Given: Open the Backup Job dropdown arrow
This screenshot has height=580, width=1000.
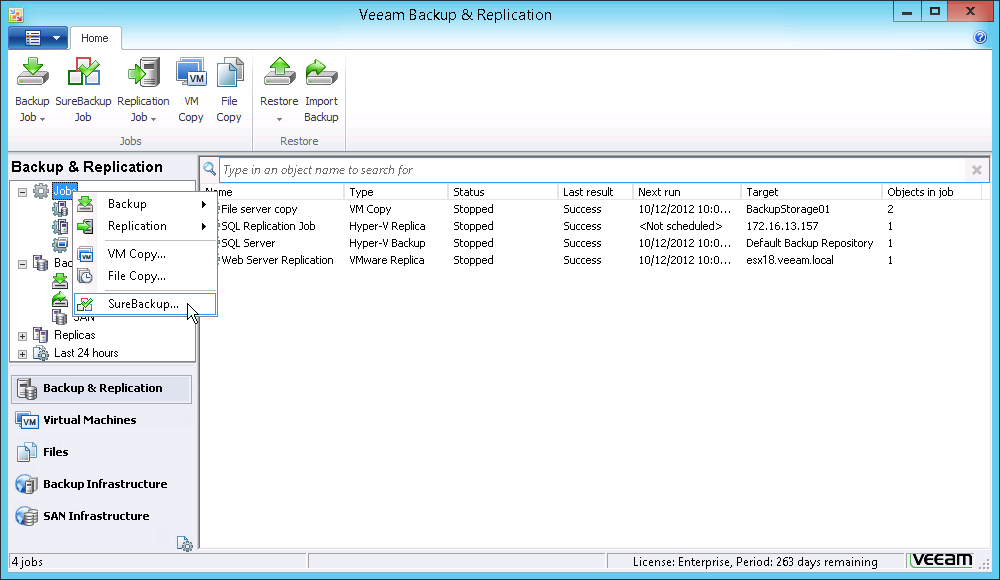Looking at the screenshot, I should [43, 119].
